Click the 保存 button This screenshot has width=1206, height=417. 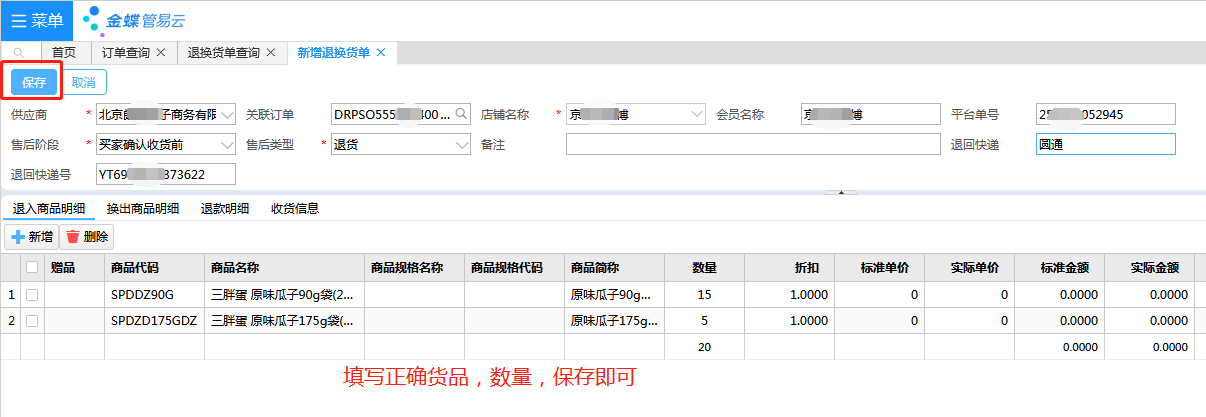[x=34, y=83]
